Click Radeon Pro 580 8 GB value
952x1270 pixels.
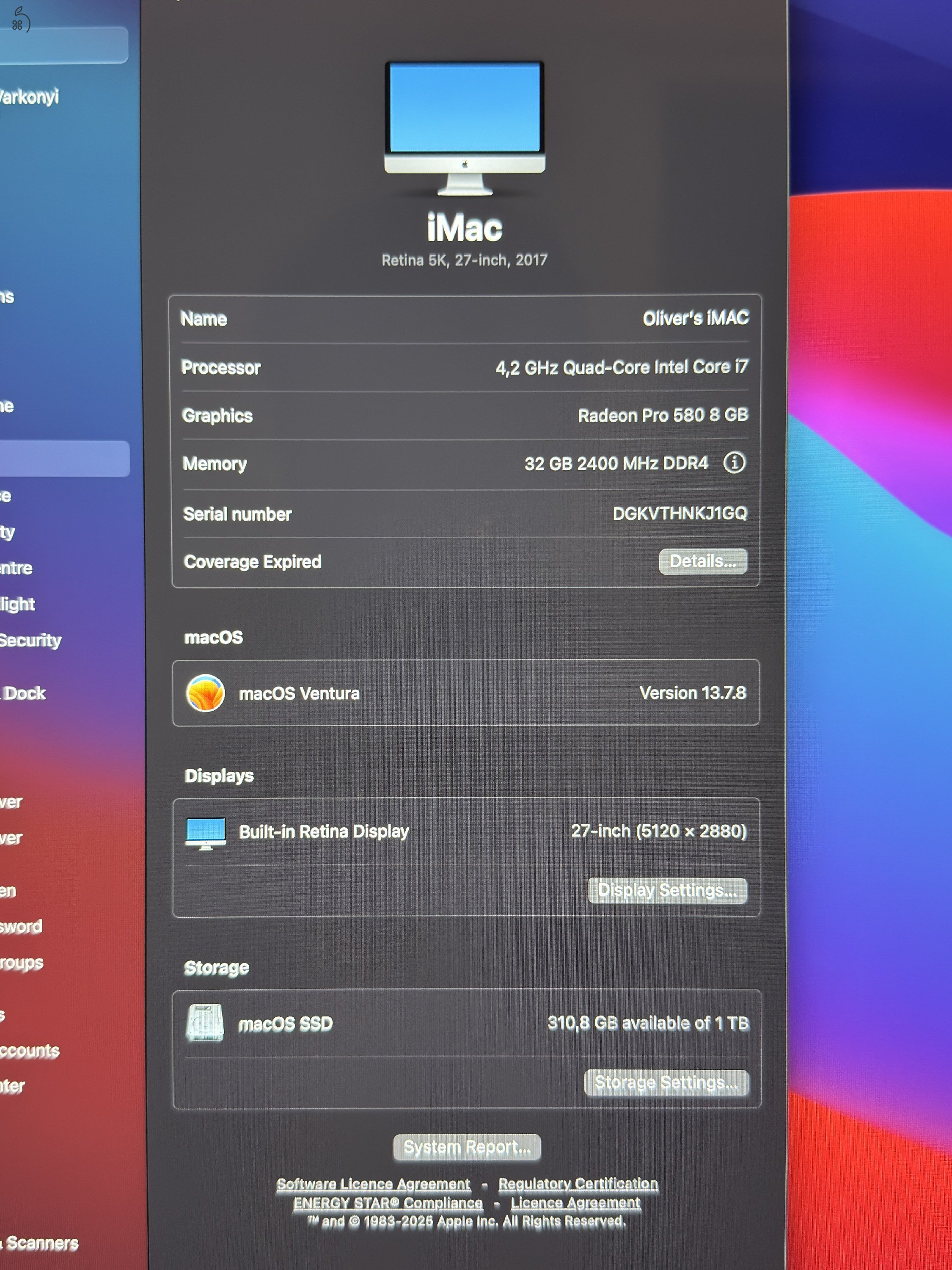tap(663, 414)
